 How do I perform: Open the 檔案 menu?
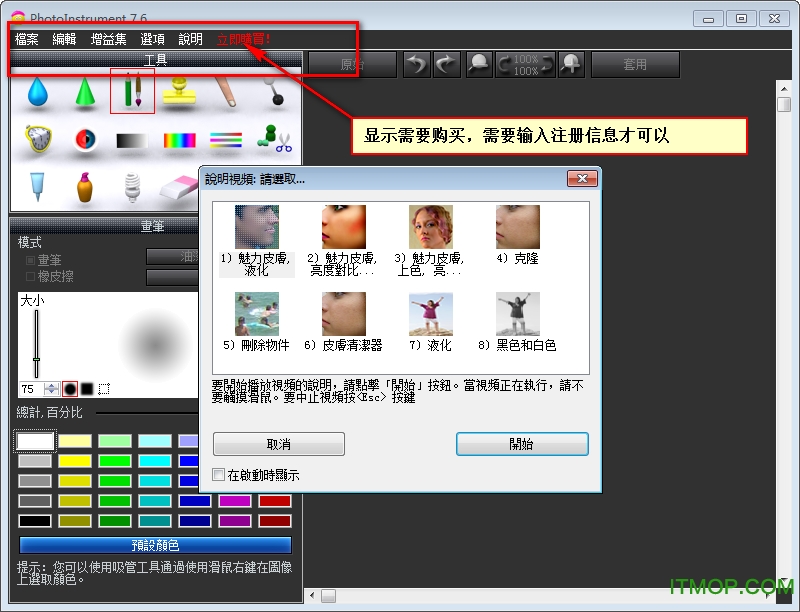[x=25, y=38]
